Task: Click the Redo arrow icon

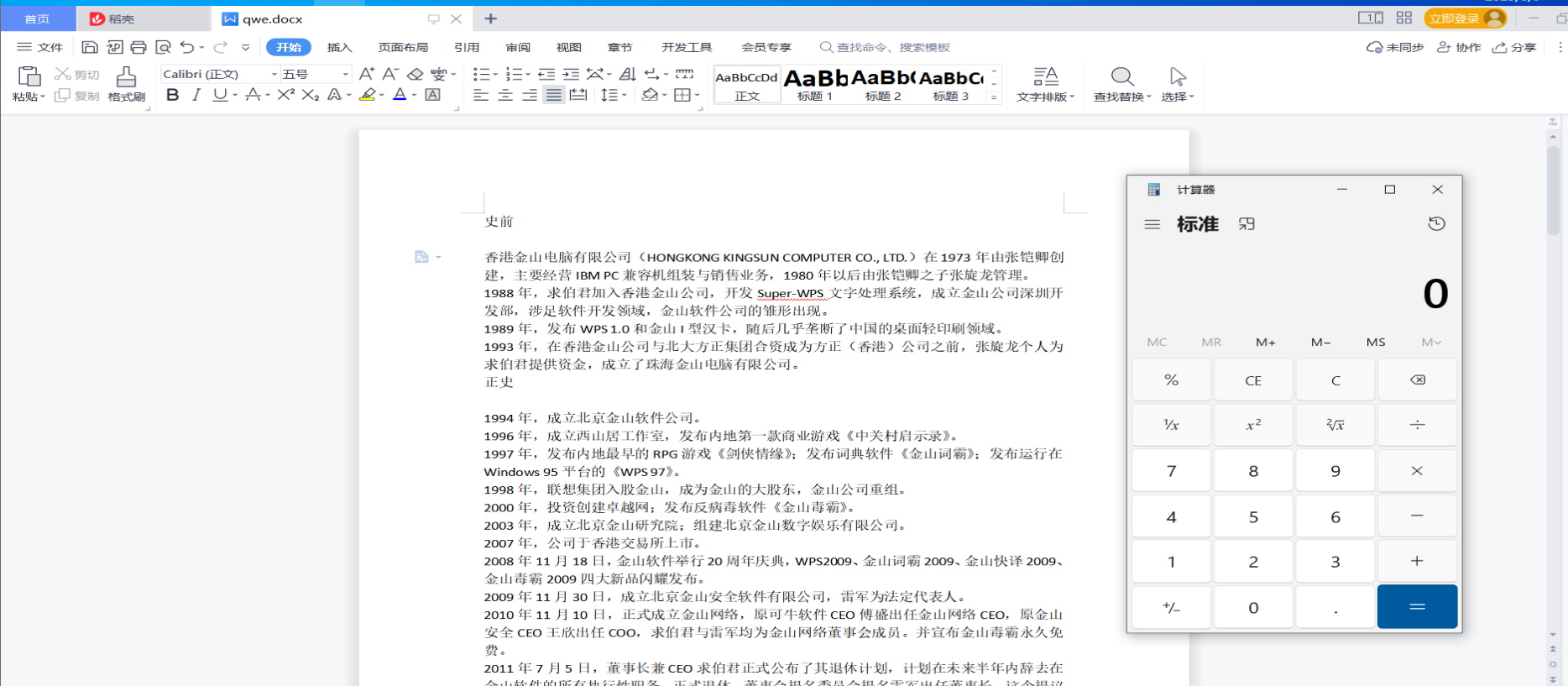Action: (x=221, y=47)
